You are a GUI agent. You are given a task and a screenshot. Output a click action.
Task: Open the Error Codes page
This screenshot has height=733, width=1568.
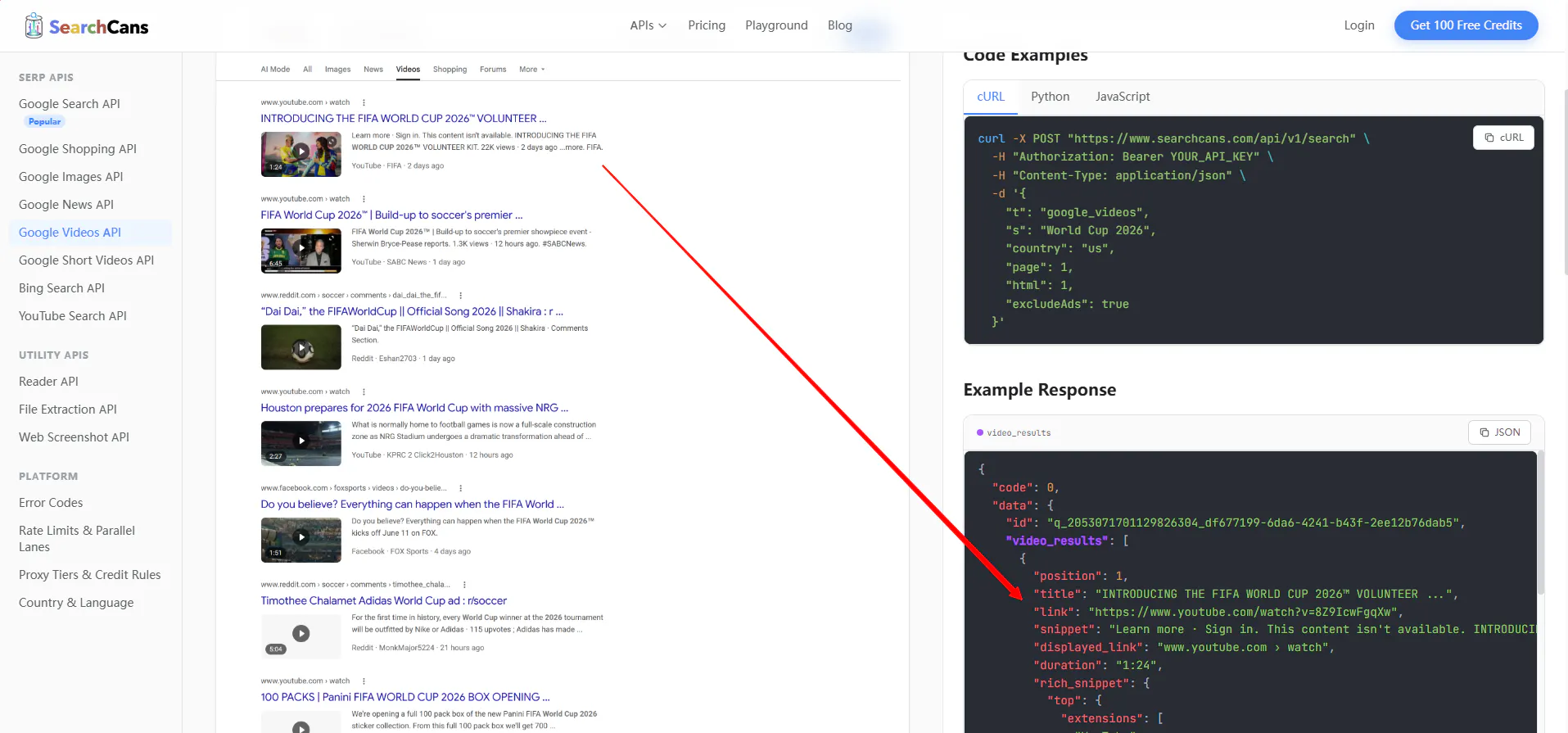point(51,503)
